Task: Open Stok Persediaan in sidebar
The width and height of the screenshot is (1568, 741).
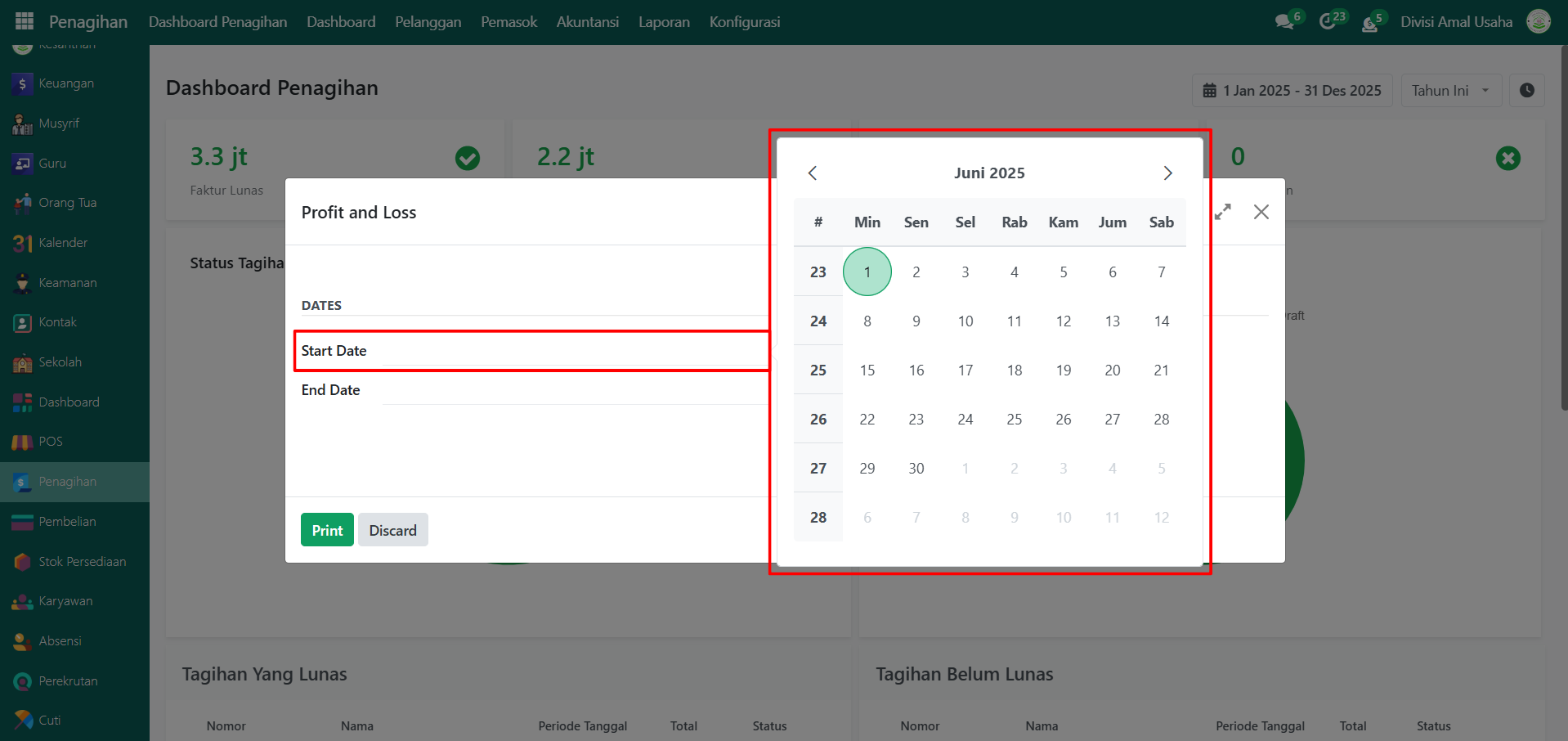Action: (x=82, y=562)
